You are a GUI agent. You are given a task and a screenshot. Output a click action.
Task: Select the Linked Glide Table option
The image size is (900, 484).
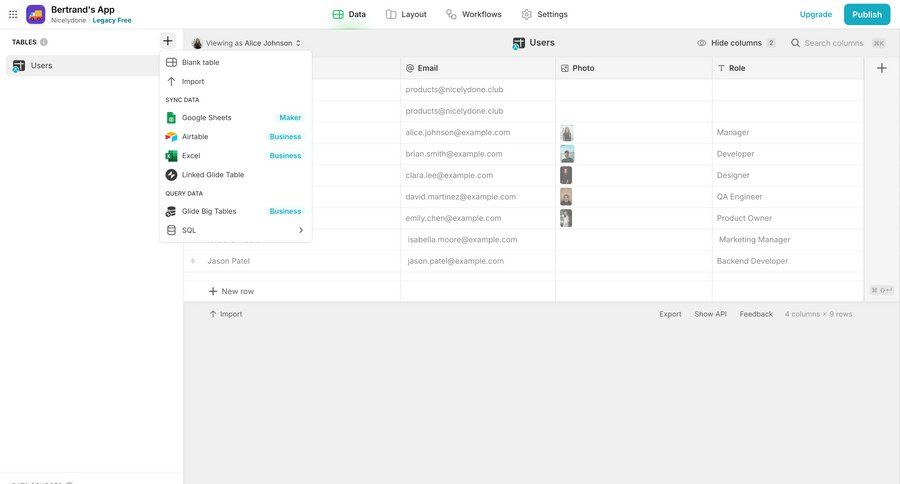pyautogui.click(x=212, y=175)
